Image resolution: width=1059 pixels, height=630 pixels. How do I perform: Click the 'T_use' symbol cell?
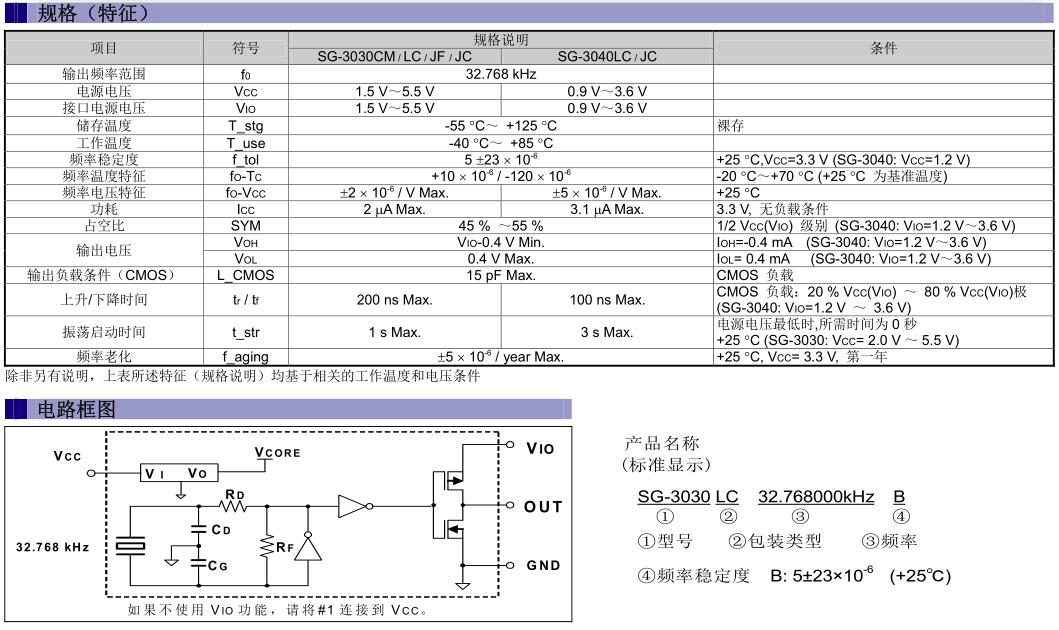[x=246, y=143]
